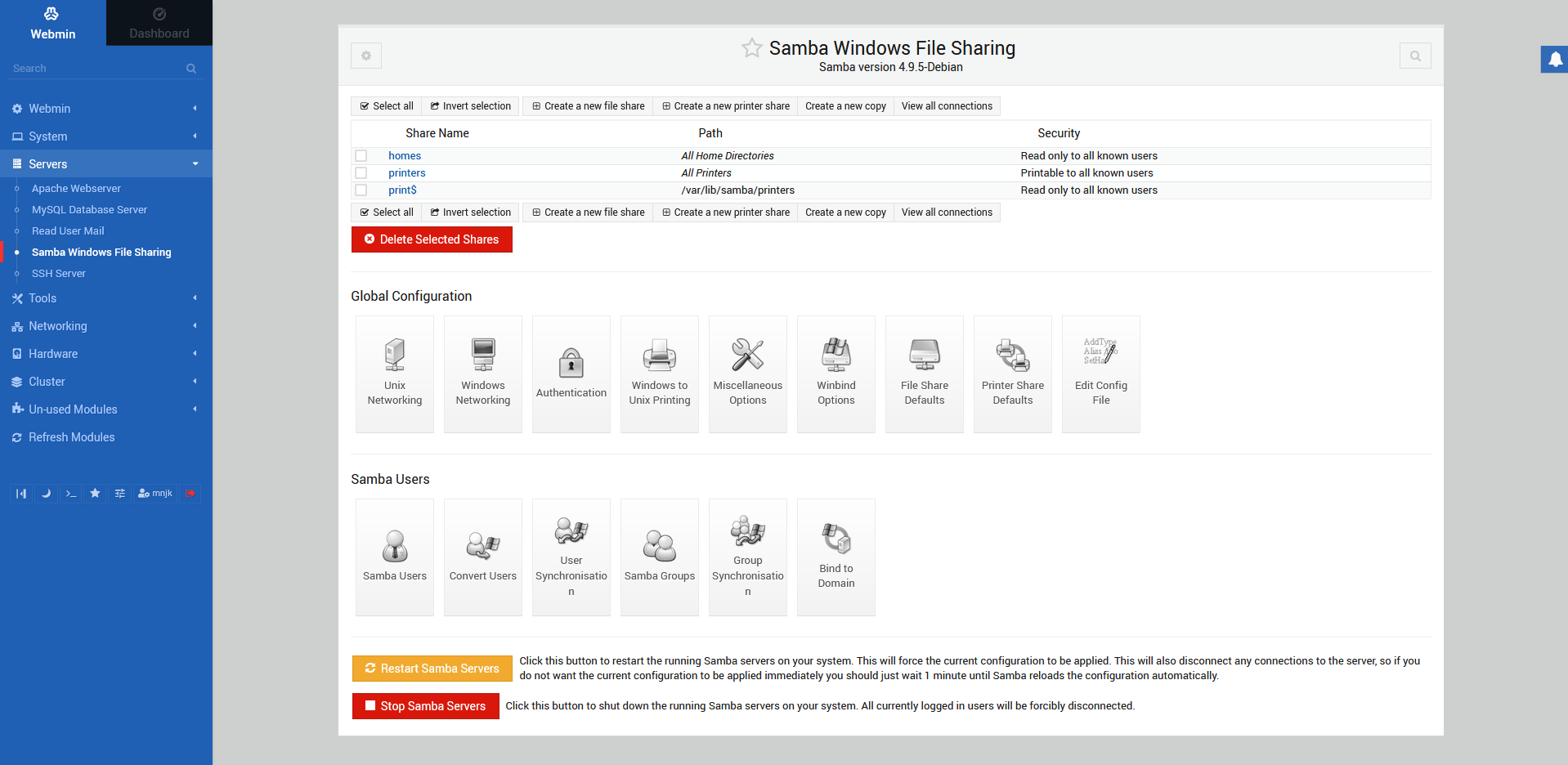Click bottom Select all button
The height and width of the screenshot is (765, 1568).
tap(387, 212)
